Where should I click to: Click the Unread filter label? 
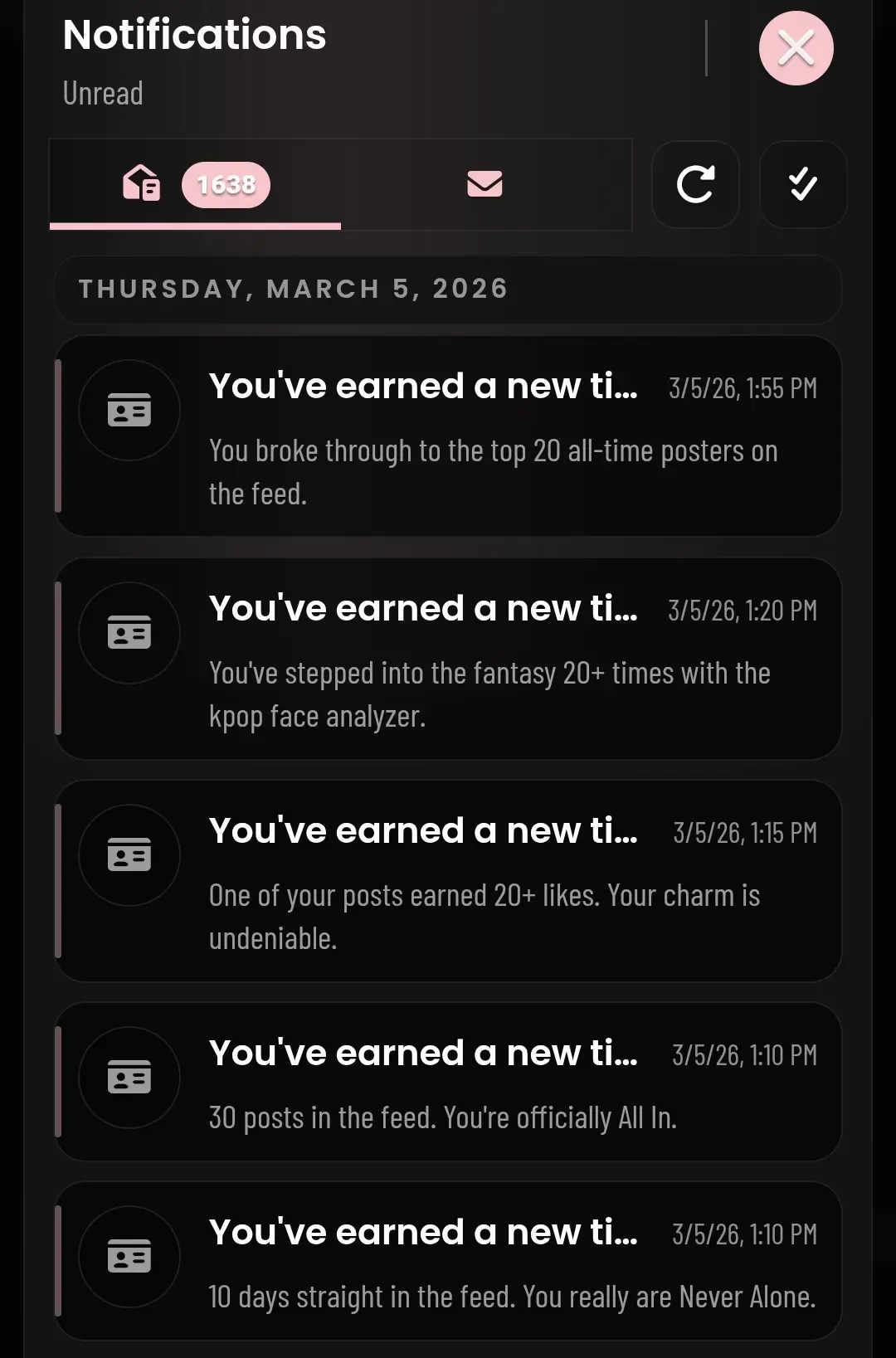(103, 94)
